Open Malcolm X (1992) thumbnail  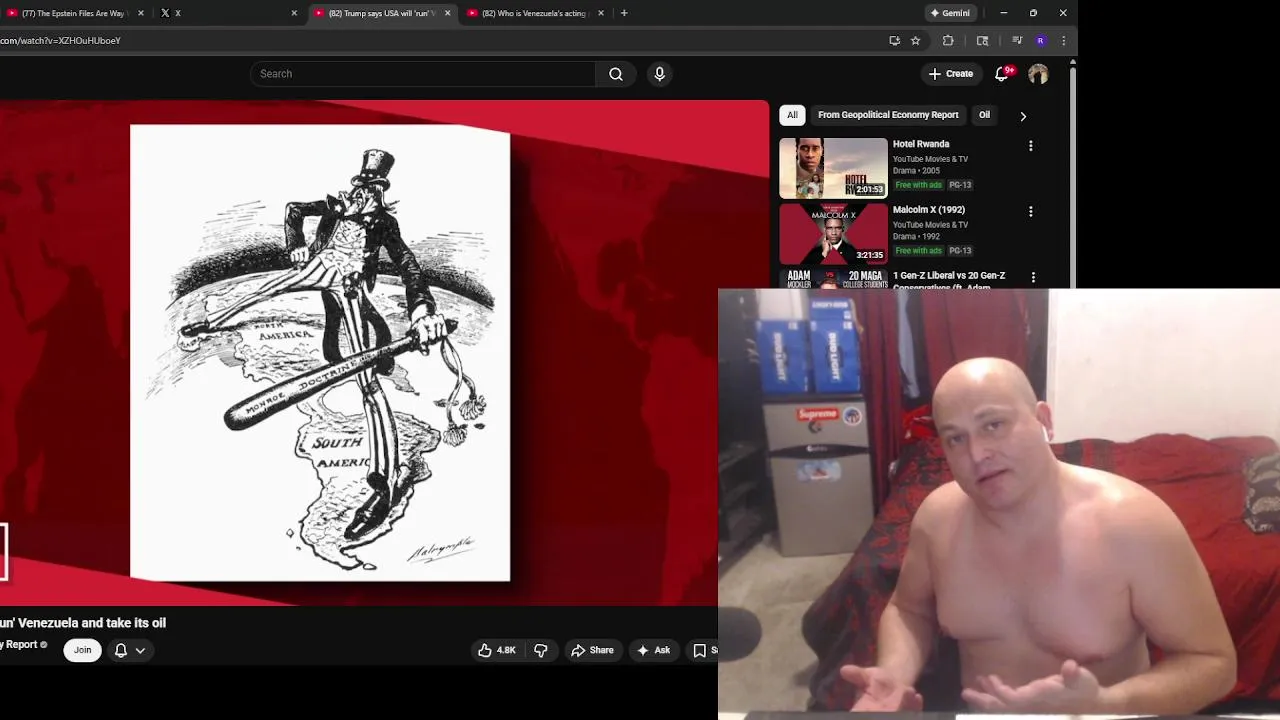coord(833,234)
